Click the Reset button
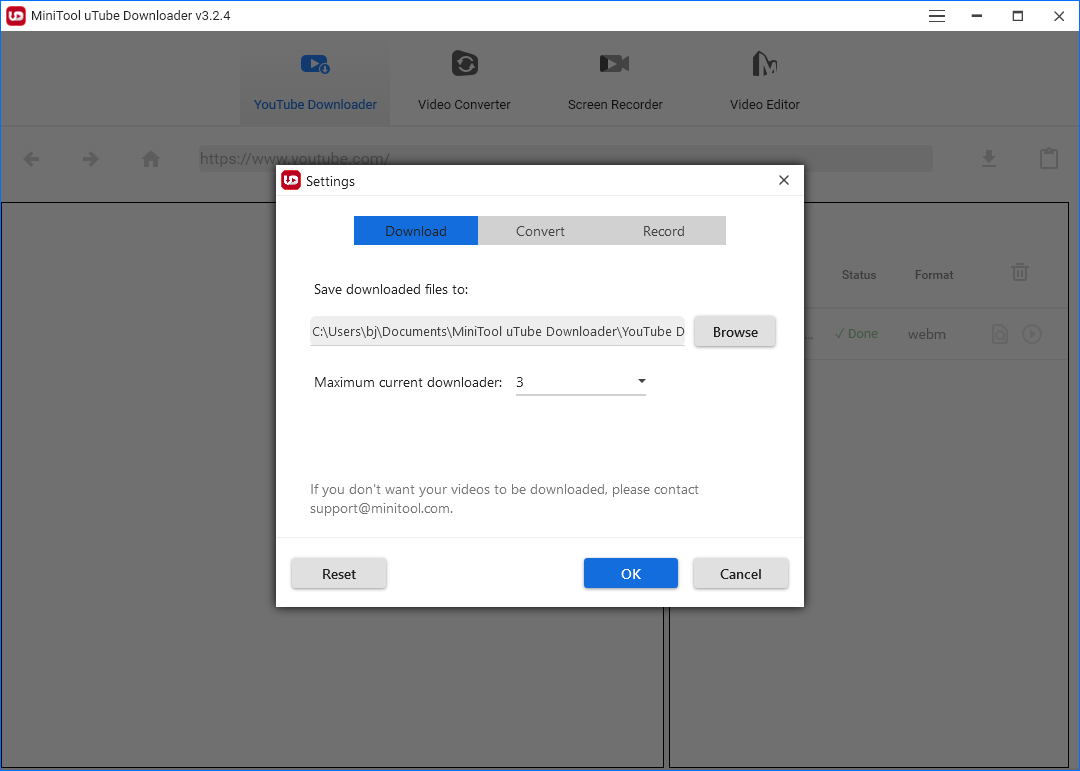 [x=339, y=574]
